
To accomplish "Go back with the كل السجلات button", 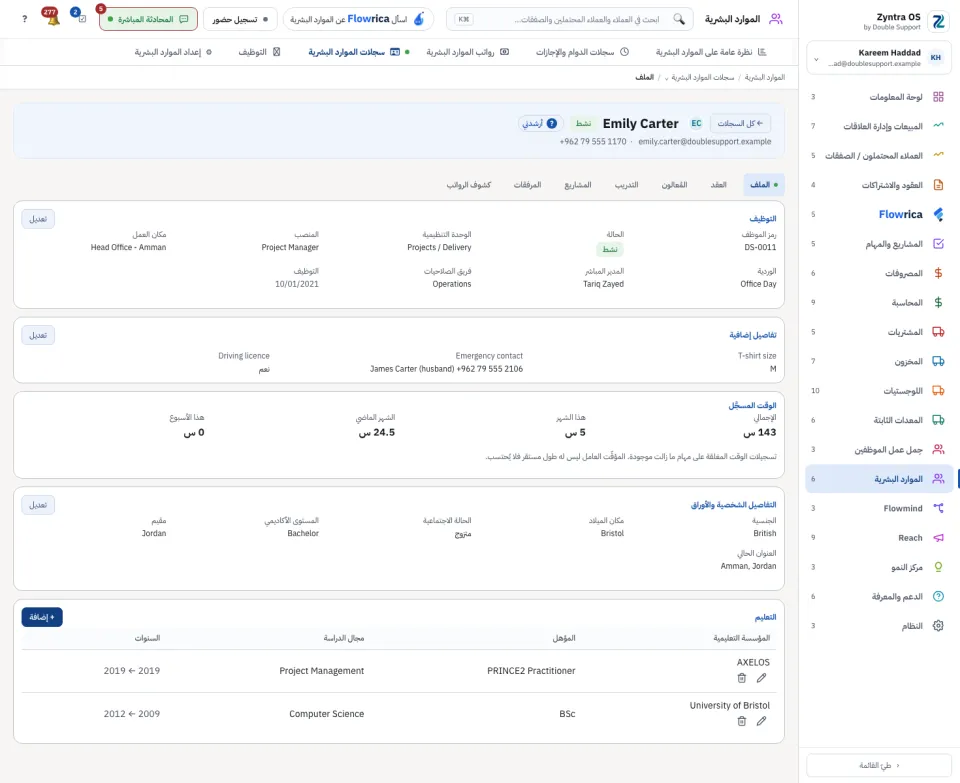I will click(x=740, y=124).
